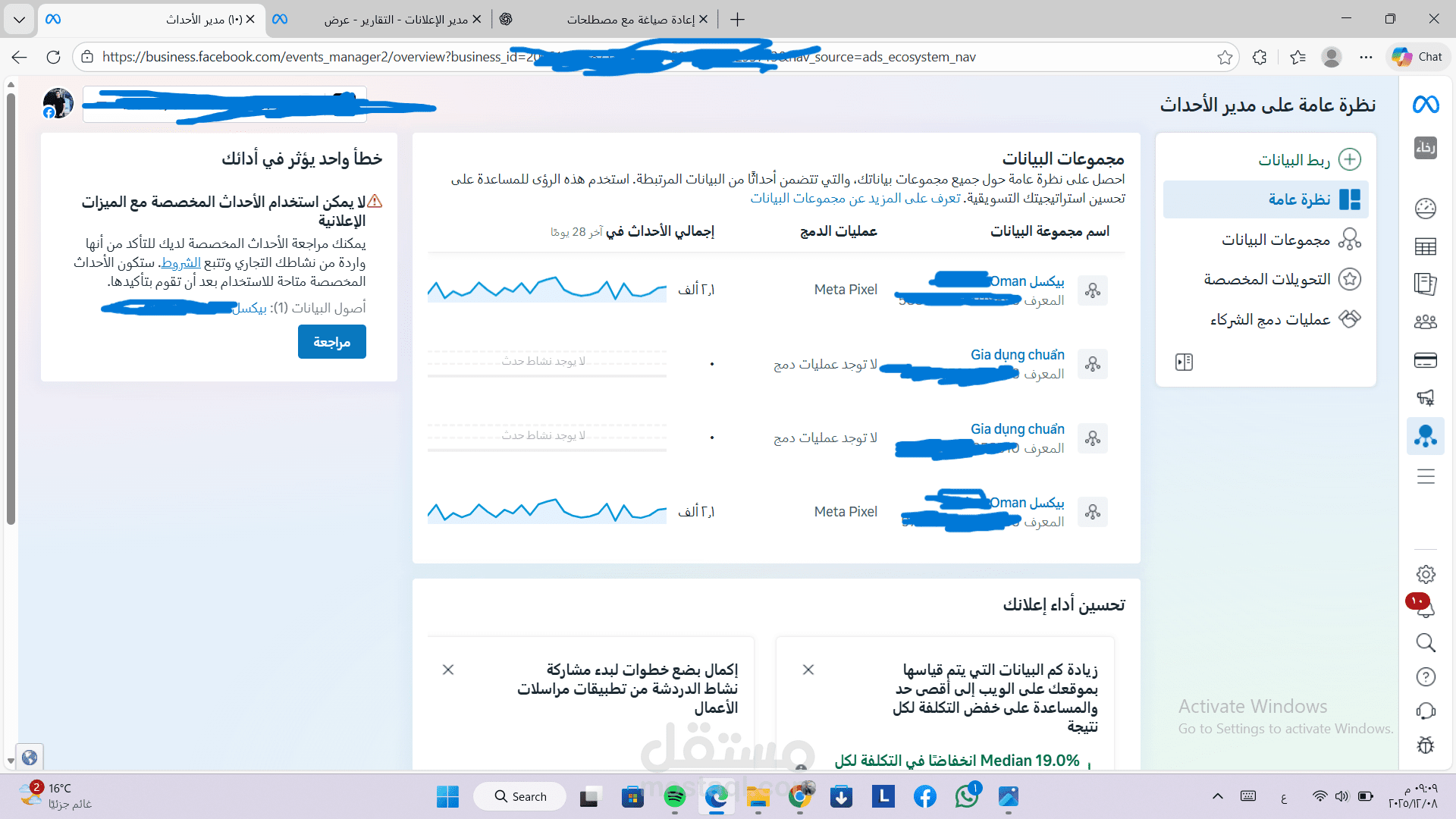1456x819 pixels.
Task: Open Account Overview gauge icon in sidebar
Action: tap(1426, 208)
